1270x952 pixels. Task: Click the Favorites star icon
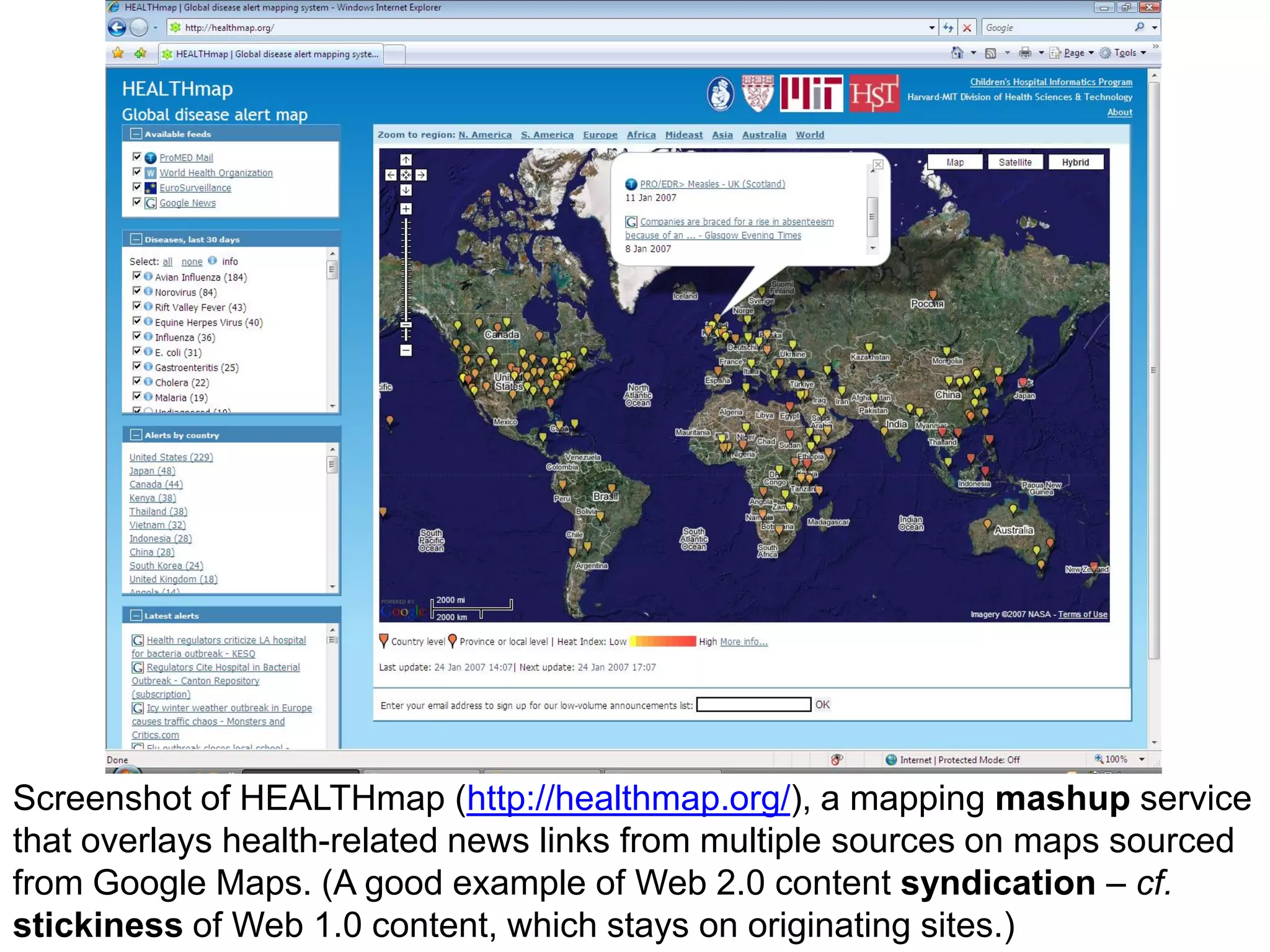tap(118, 53)
